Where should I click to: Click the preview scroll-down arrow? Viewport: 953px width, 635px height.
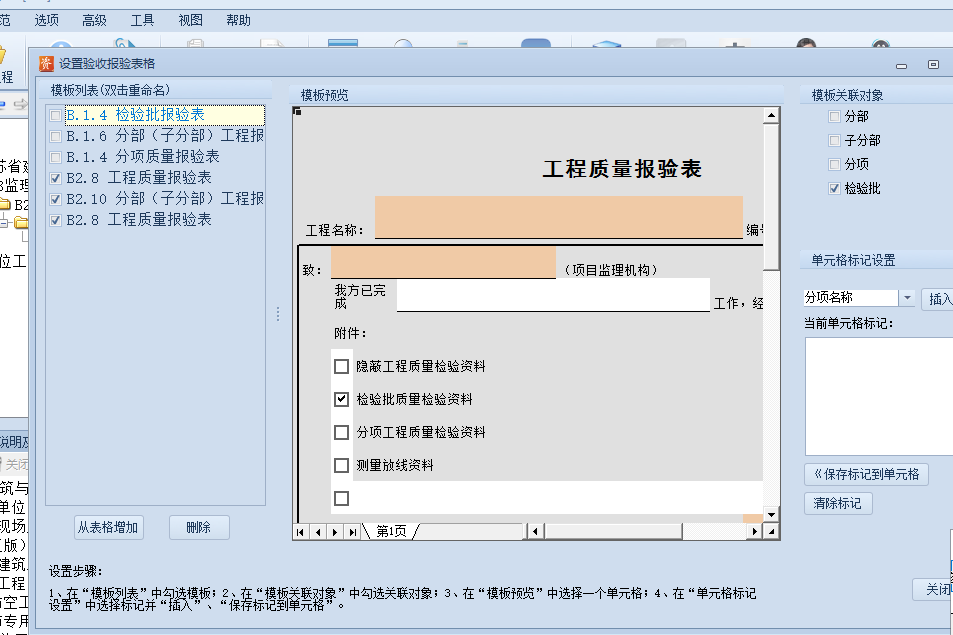771,515
